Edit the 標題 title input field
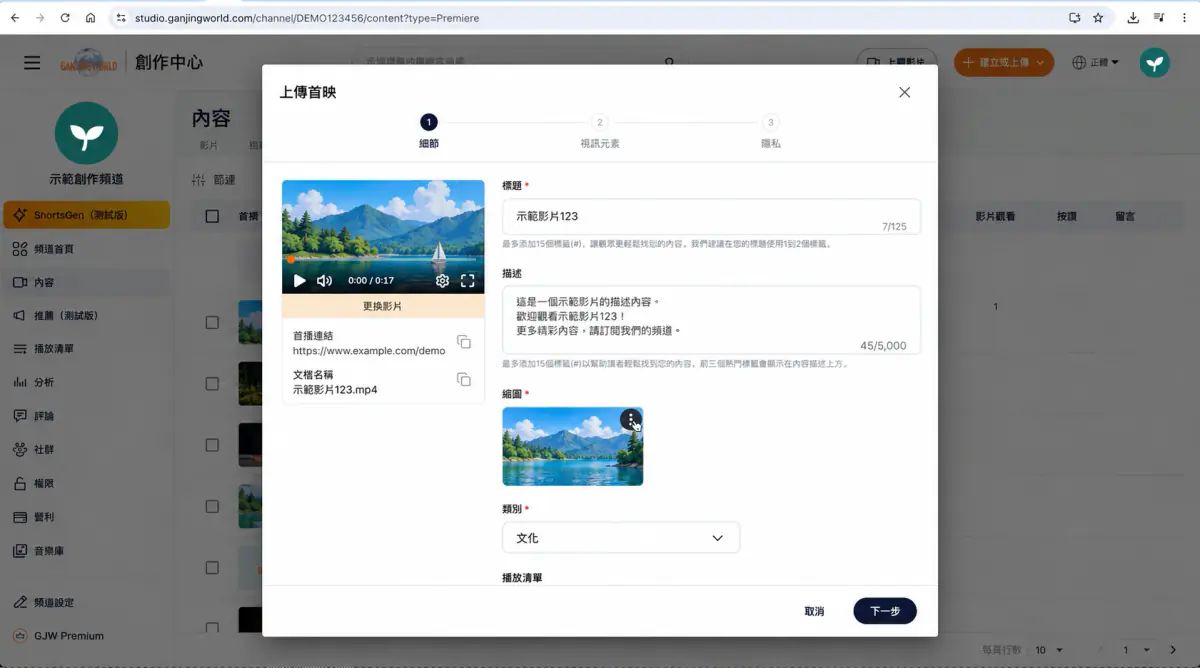The image size is (1200, 668). (x=711, y=216)
